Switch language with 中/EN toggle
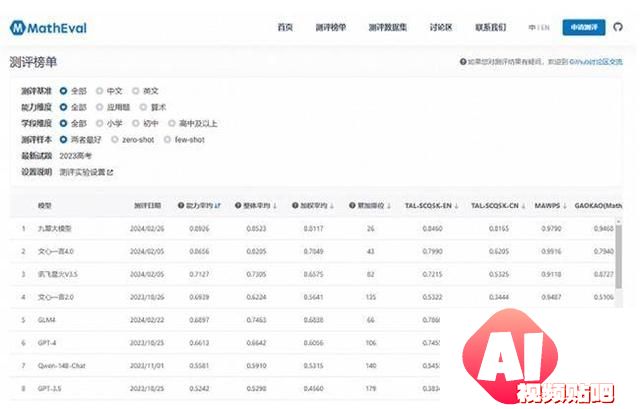This screenshot has width=640, height=409. click(539, 27)
